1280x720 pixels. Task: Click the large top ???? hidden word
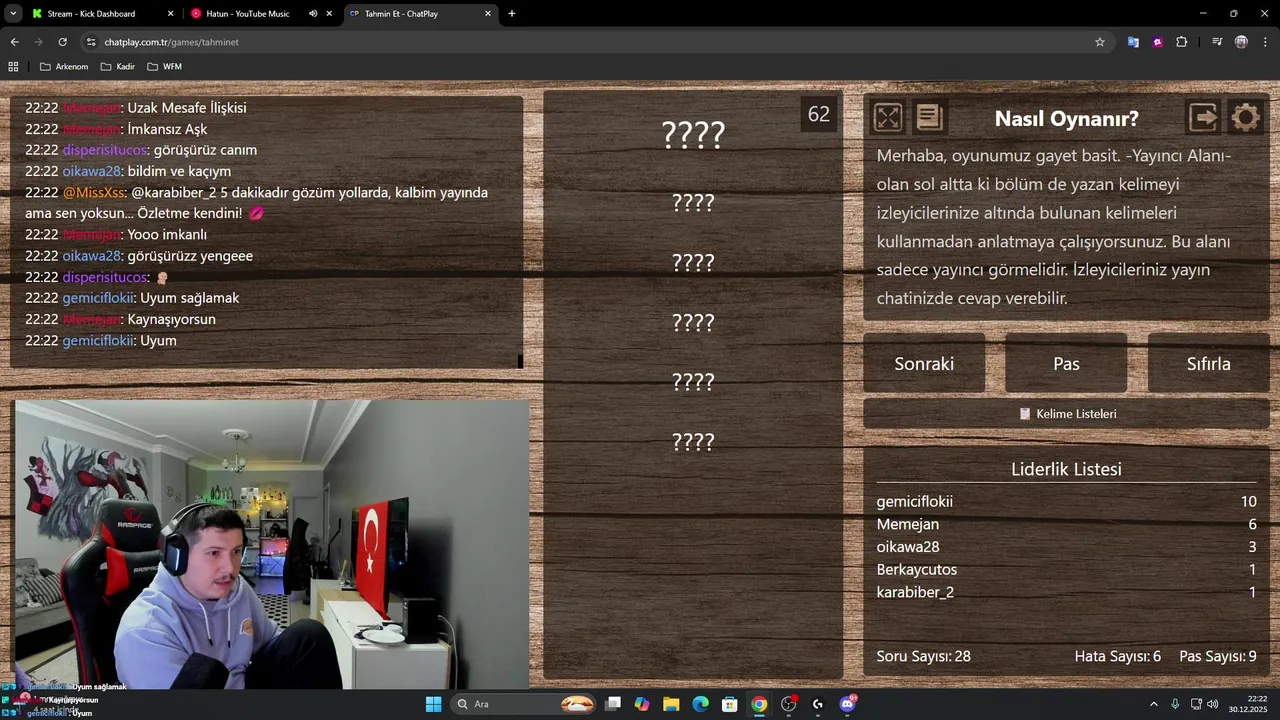coord(693,134)
